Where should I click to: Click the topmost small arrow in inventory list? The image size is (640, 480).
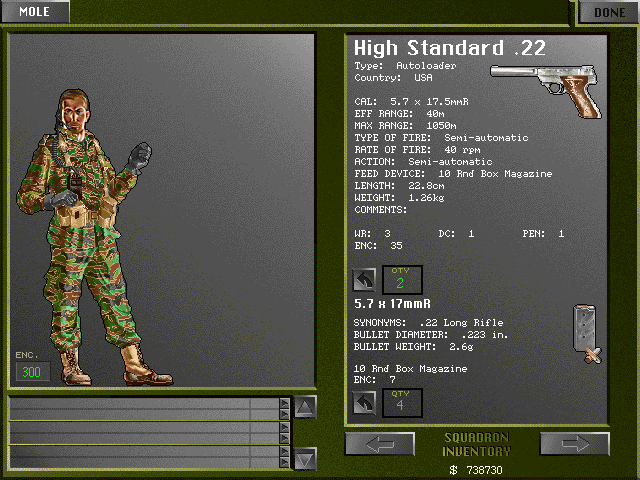point(284,403)
